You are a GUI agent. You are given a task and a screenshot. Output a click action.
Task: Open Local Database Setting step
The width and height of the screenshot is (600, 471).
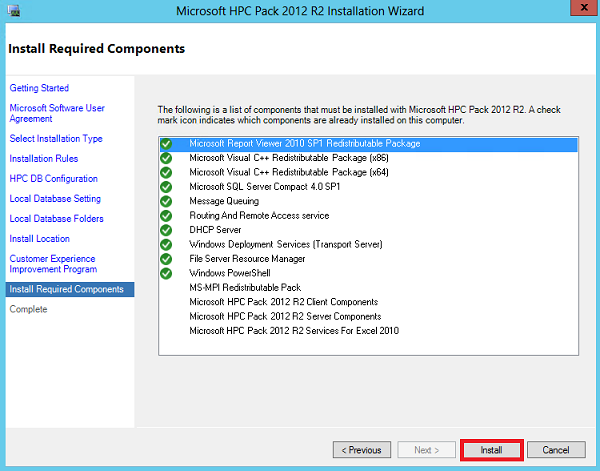point(55,199)
